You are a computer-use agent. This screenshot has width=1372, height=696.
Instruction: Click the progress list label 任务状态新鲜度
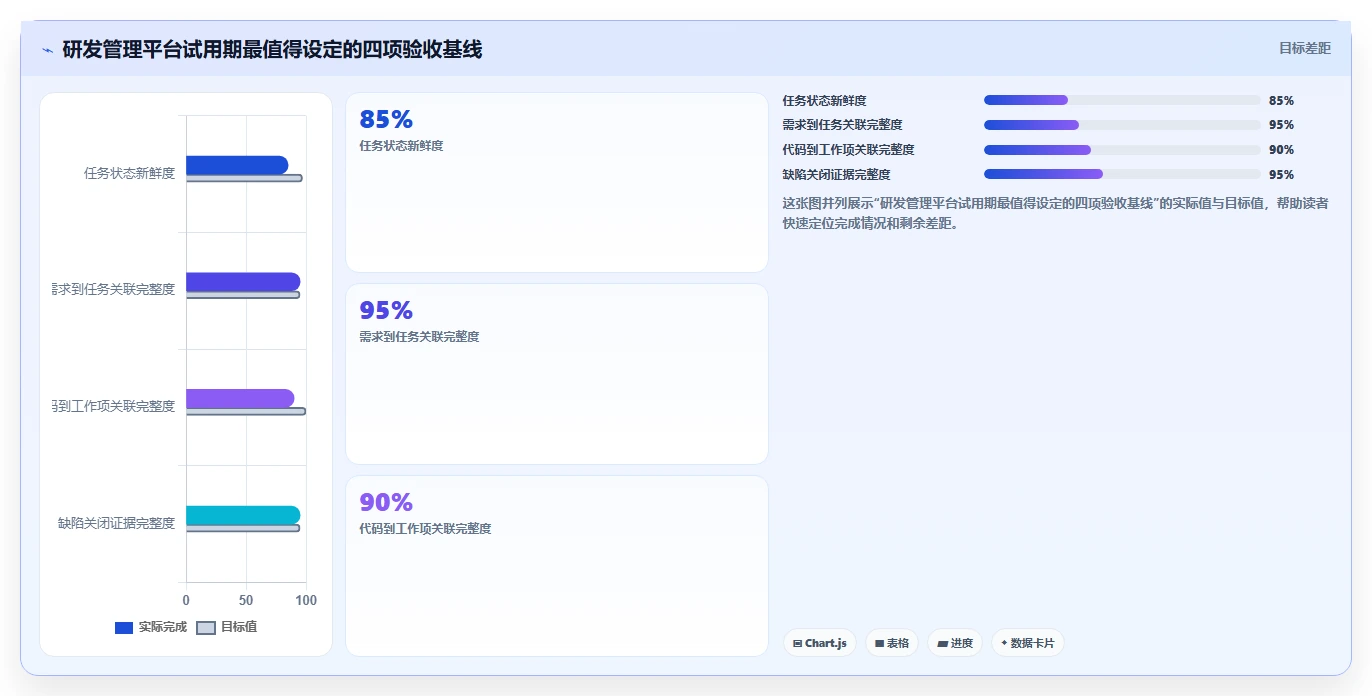click(824, 101)
